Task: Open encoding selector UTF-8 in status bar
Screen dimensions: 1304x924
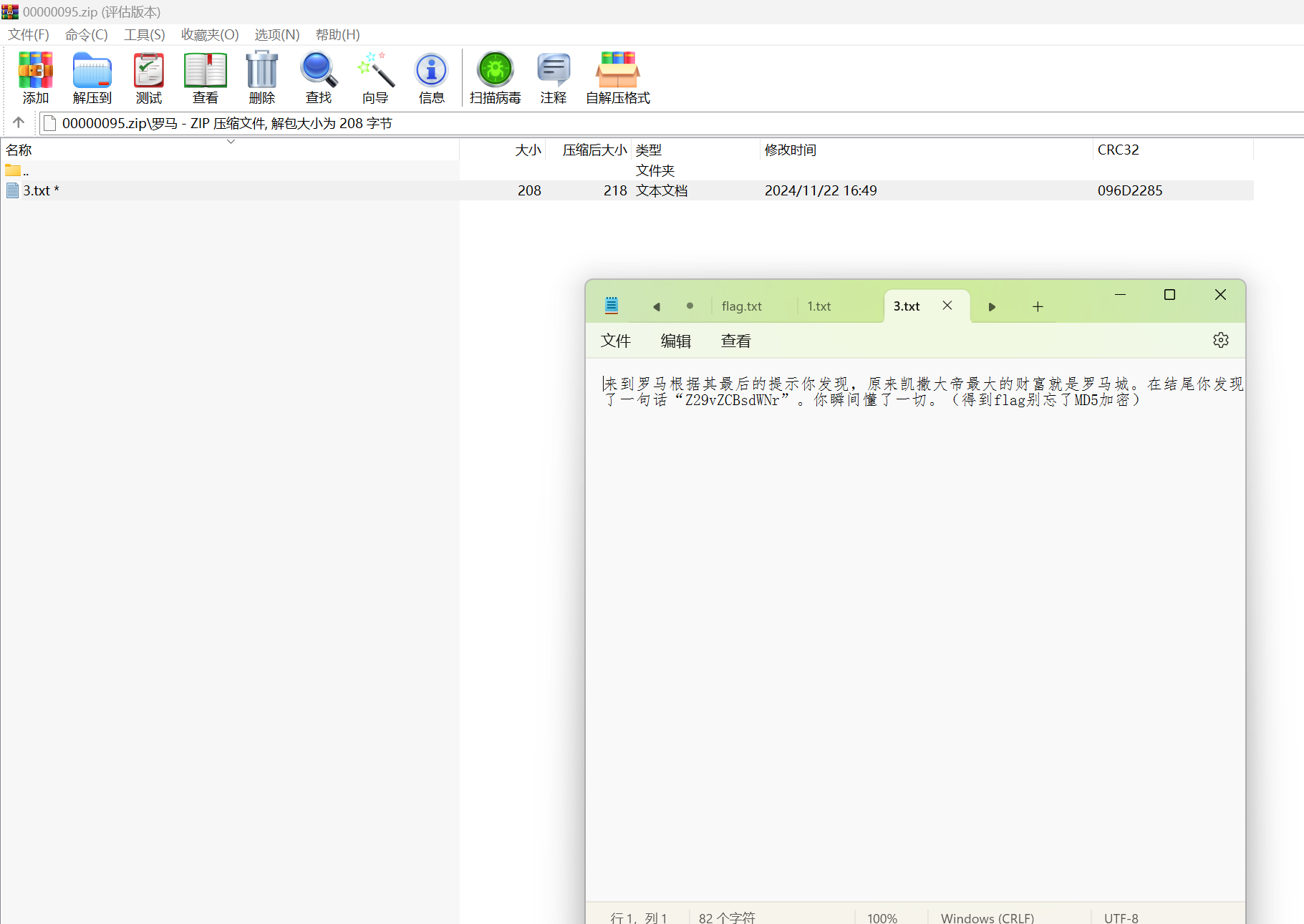Action: tap(1121, 917)
